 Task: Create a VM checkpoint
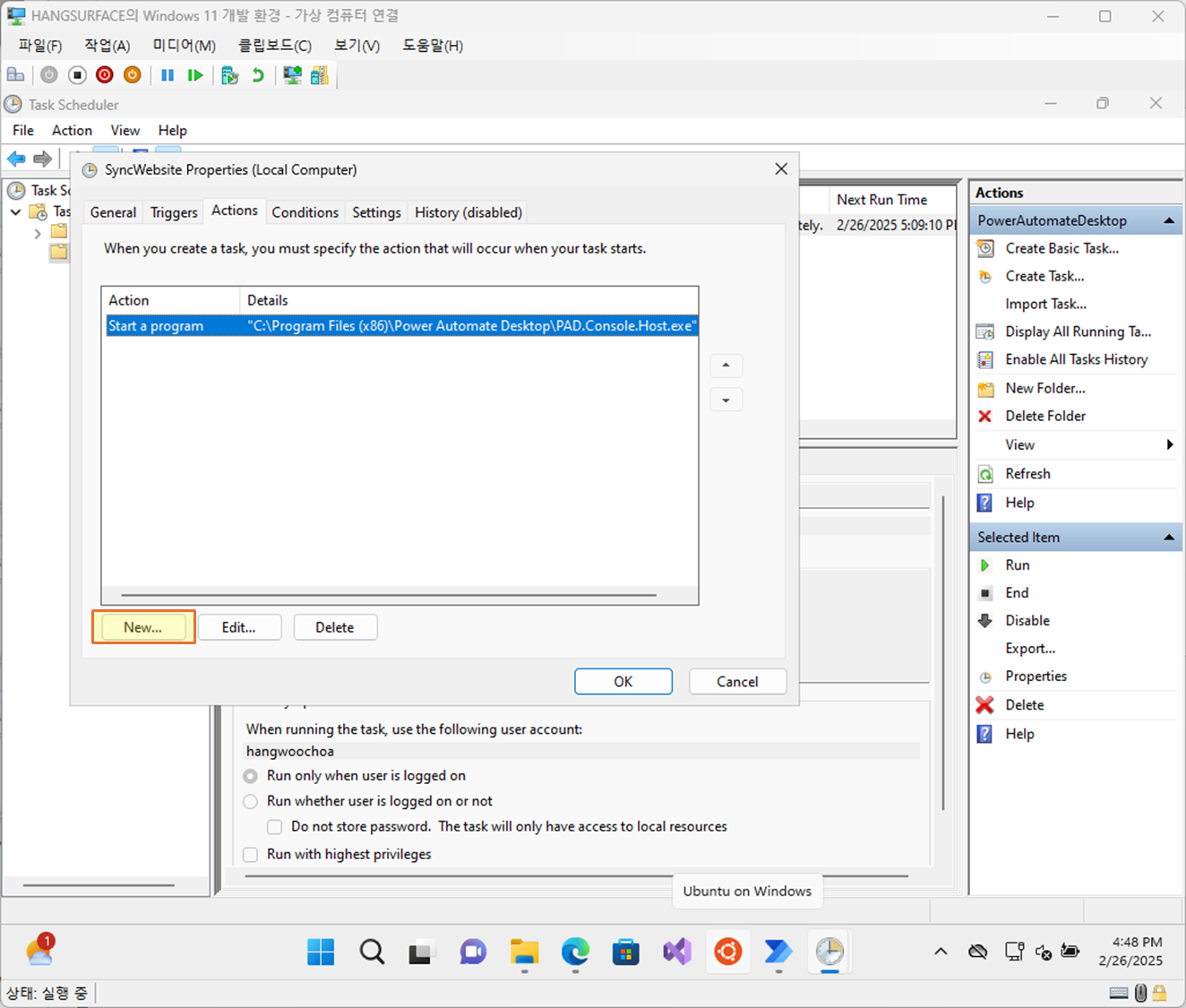coord(230,75)
